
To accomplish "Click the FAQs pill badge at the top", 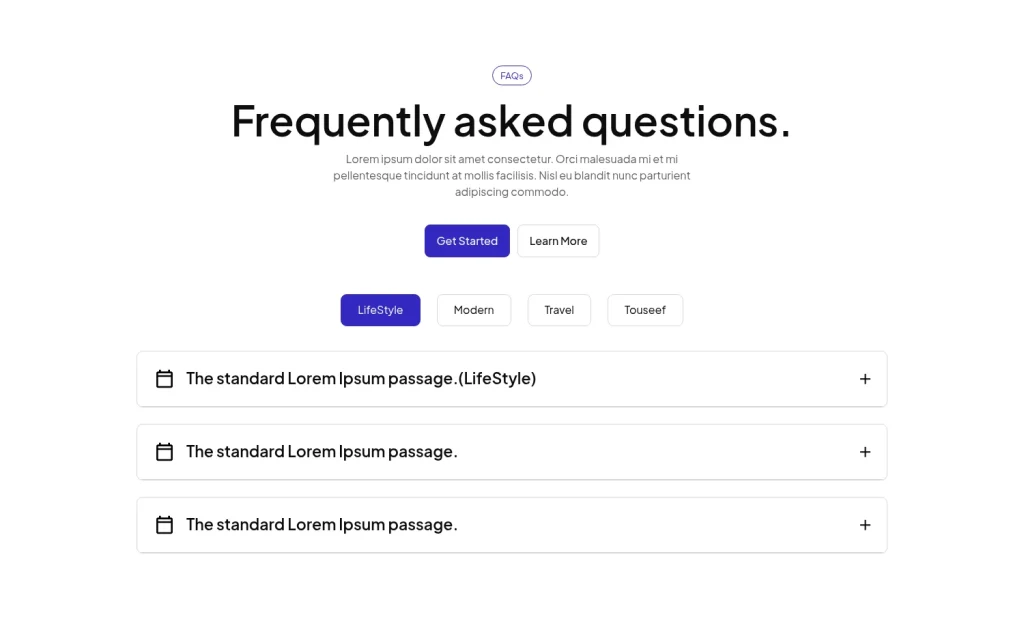I will [x=511, y=75].
